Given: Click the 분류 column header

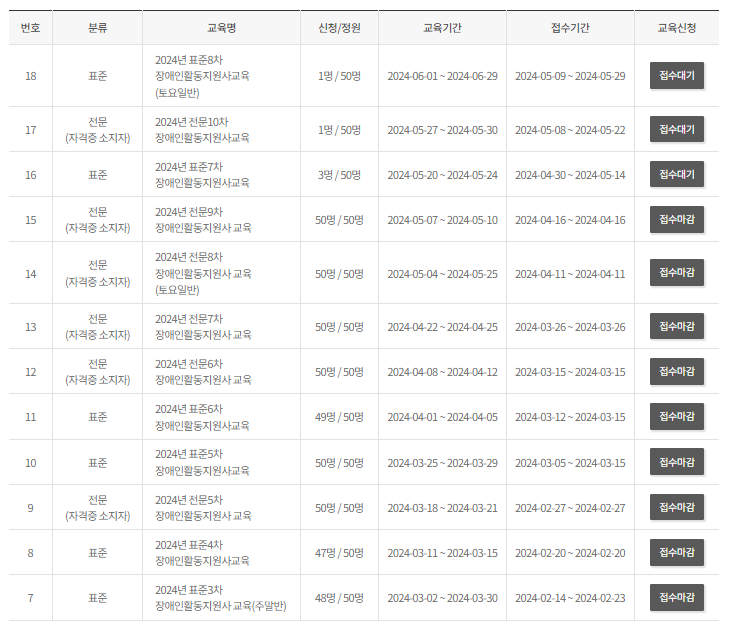Looking at the screenshot, I should (x=97, y=28).
